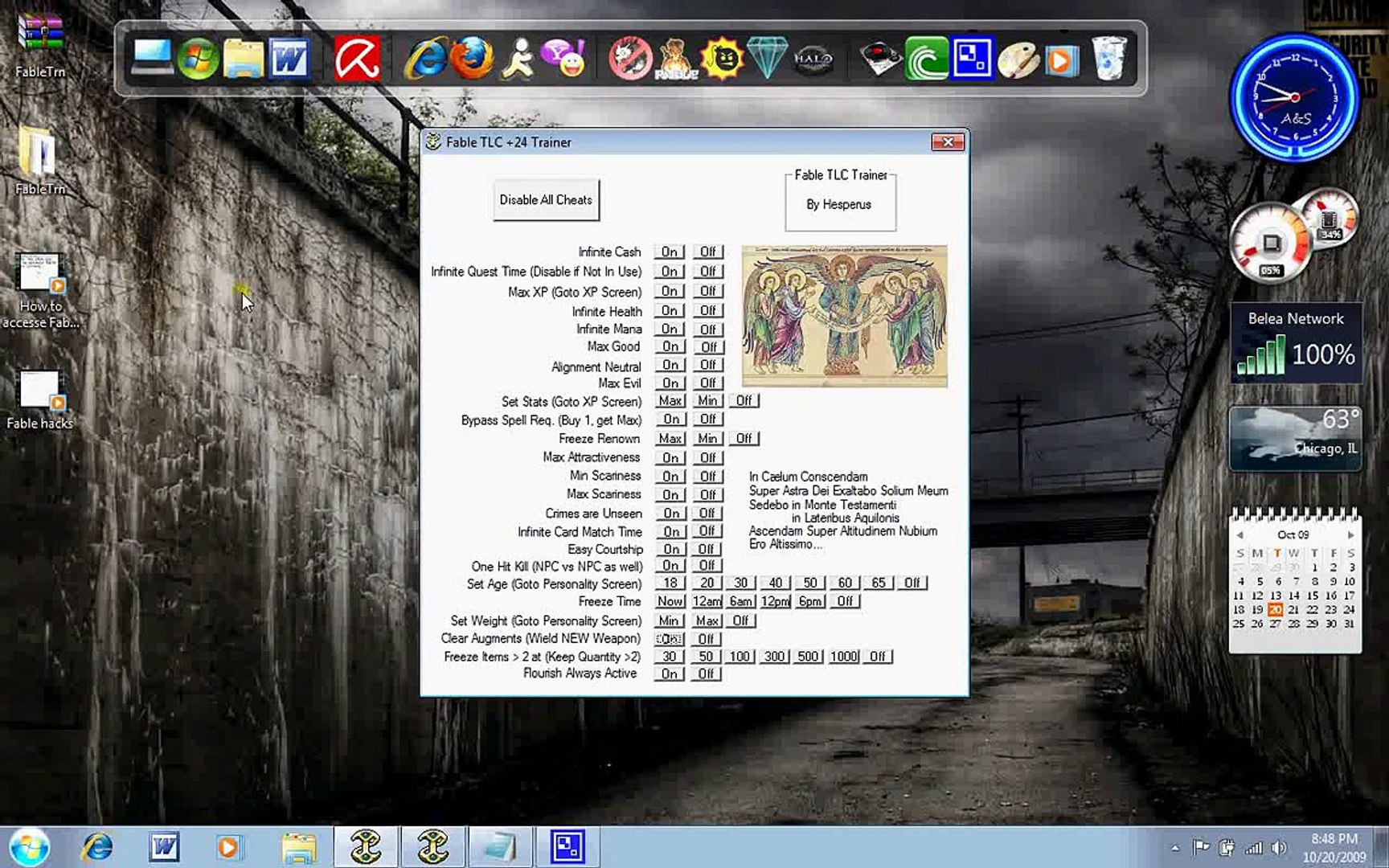
Task: Open the FableTrn folder desktop icon
Action: pyautogui.click(x=40, y=161)
